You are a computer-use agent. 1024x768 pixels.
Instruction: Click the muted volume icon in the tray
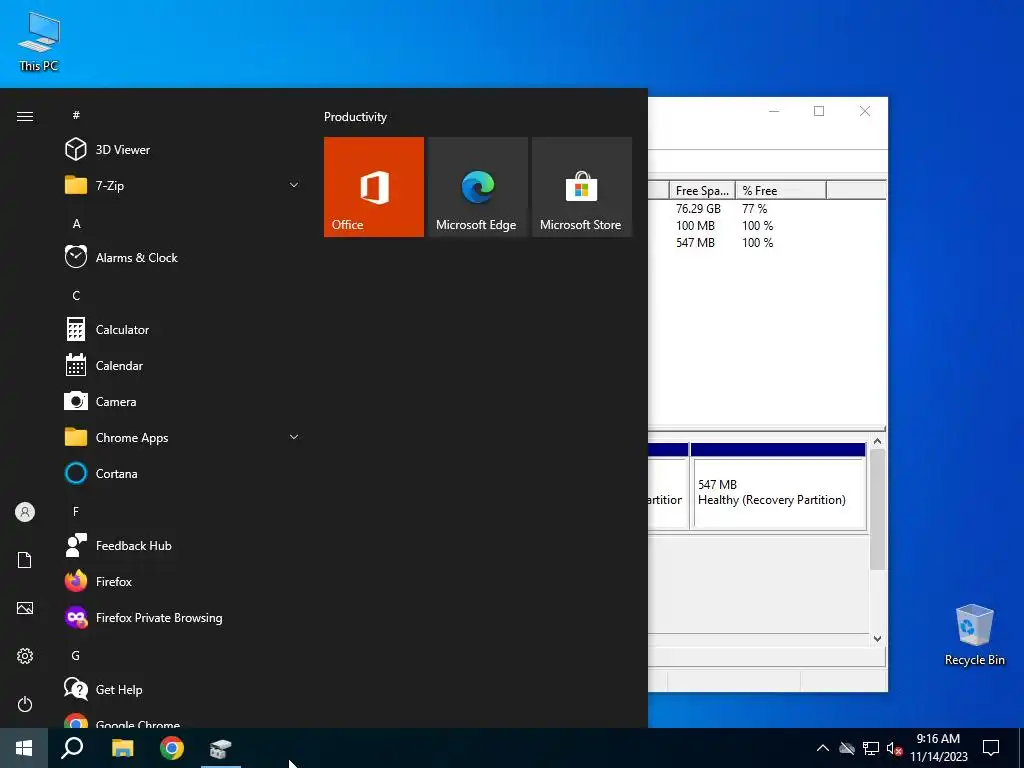point(894,748)
